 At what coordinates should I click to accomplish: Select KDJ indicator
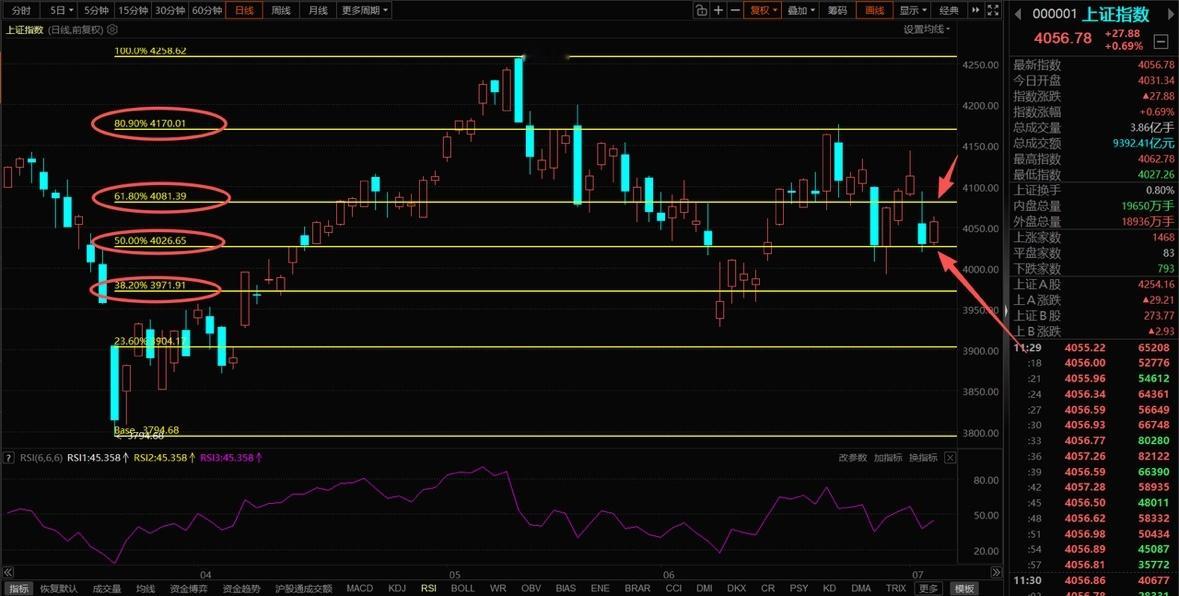pyautogui.click(x=397, y=588)
